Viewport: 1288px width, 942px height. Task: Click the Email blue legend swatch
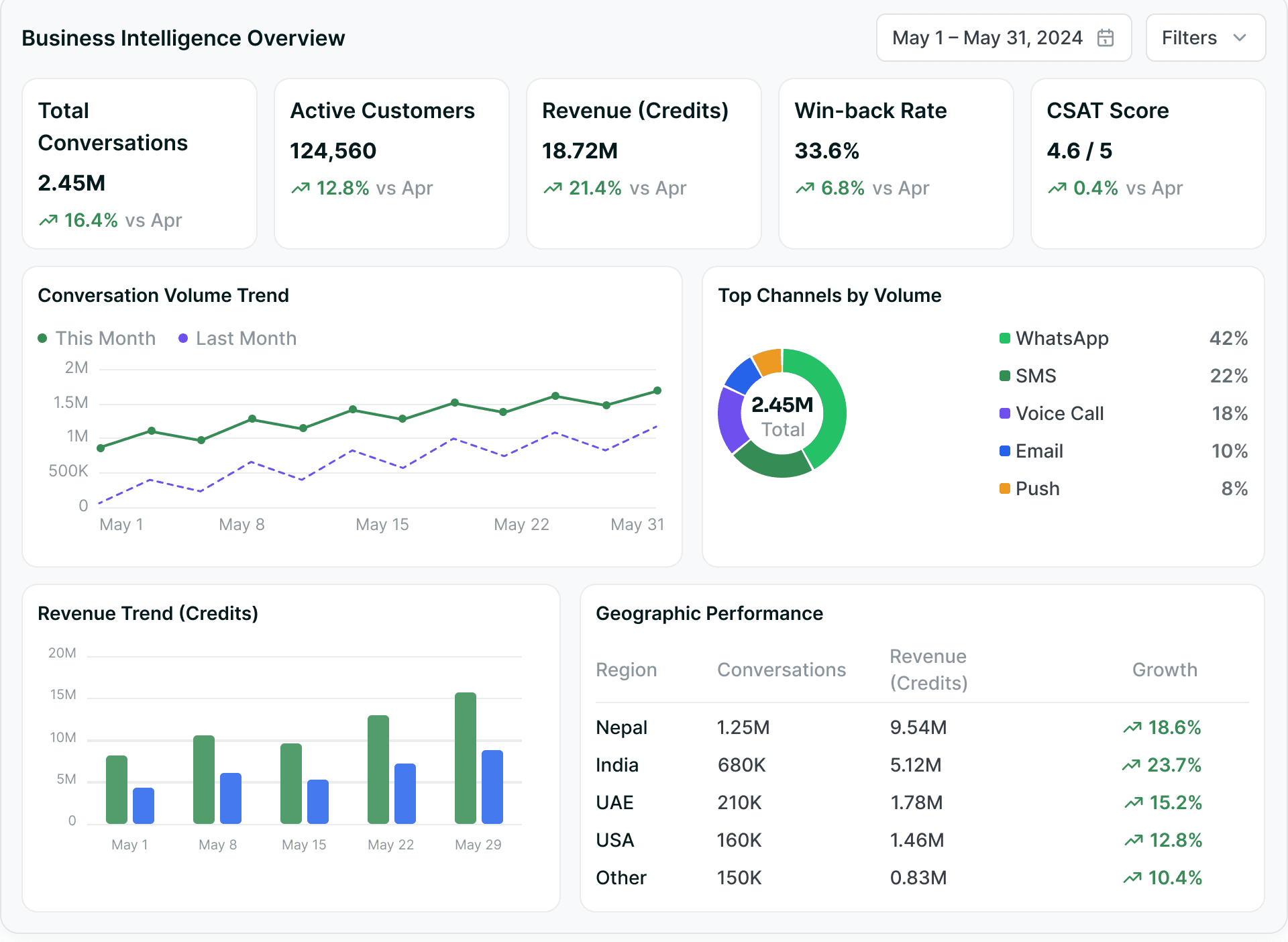tap(1005, 451)
